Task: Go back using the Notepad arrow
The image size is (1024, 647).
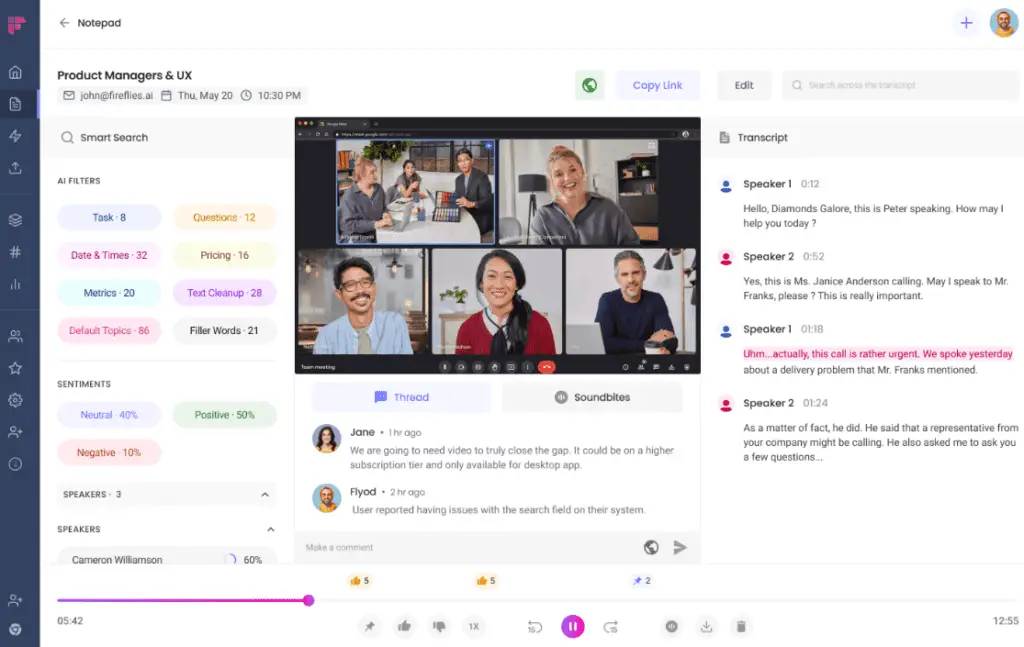Action: [x=64, y=23]
